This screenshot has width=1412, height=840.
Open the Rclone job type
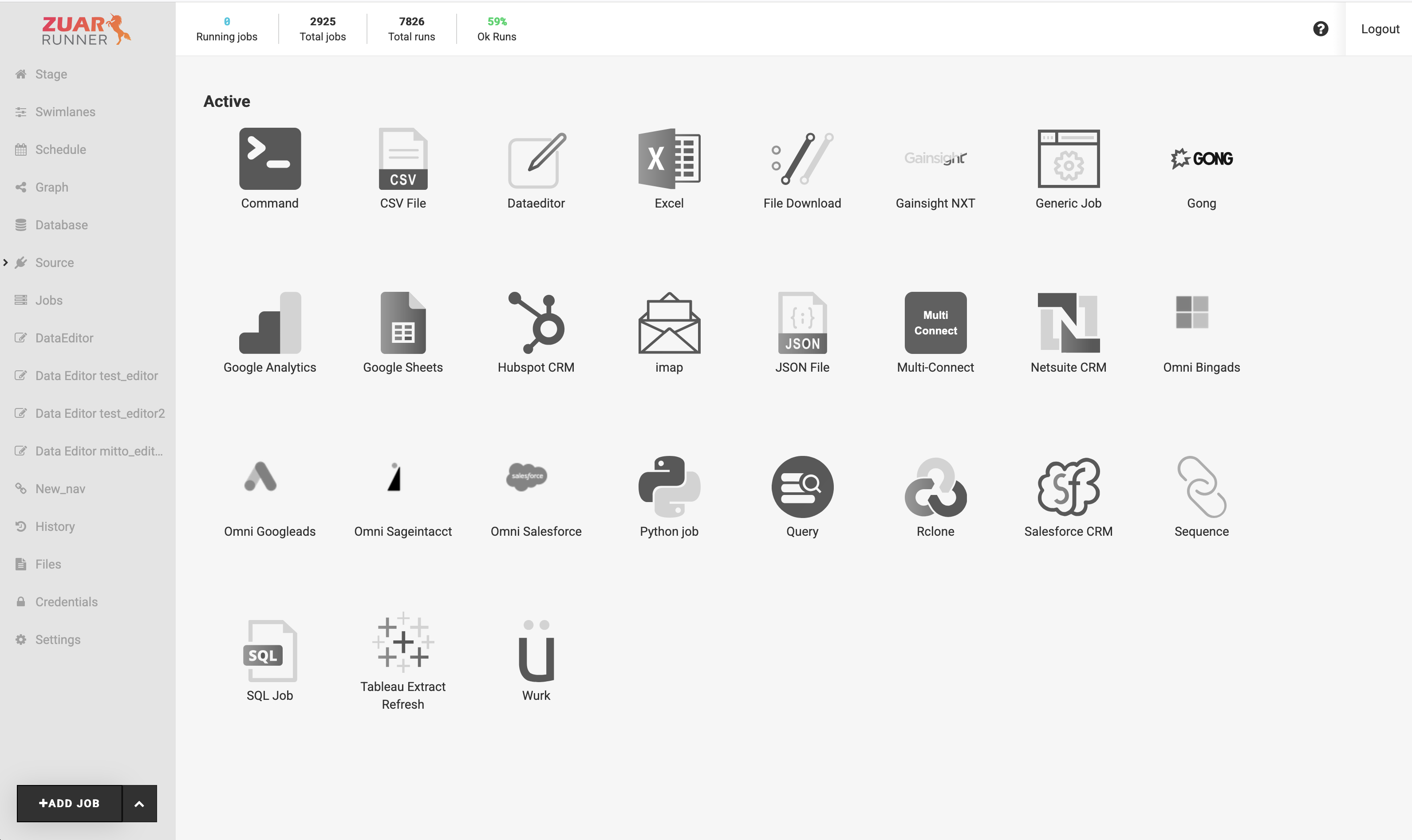pos(935,487)
